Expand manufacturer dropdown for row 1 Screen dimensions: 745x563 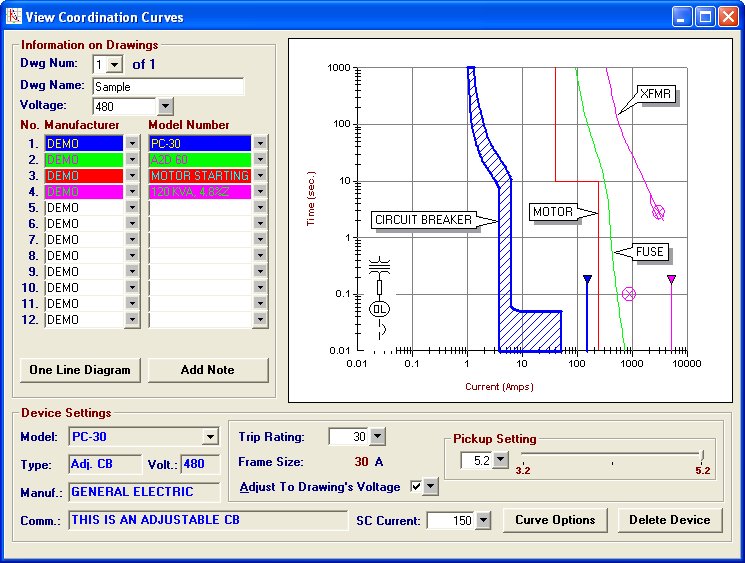click(132, 143)
